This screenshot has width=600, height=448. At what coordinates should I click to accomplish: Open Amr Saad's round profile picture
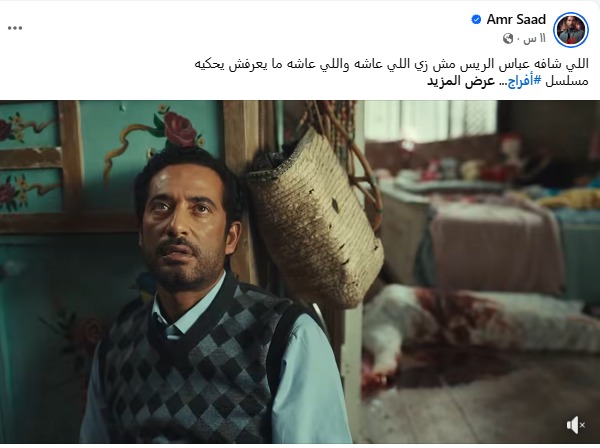(572, 30)
